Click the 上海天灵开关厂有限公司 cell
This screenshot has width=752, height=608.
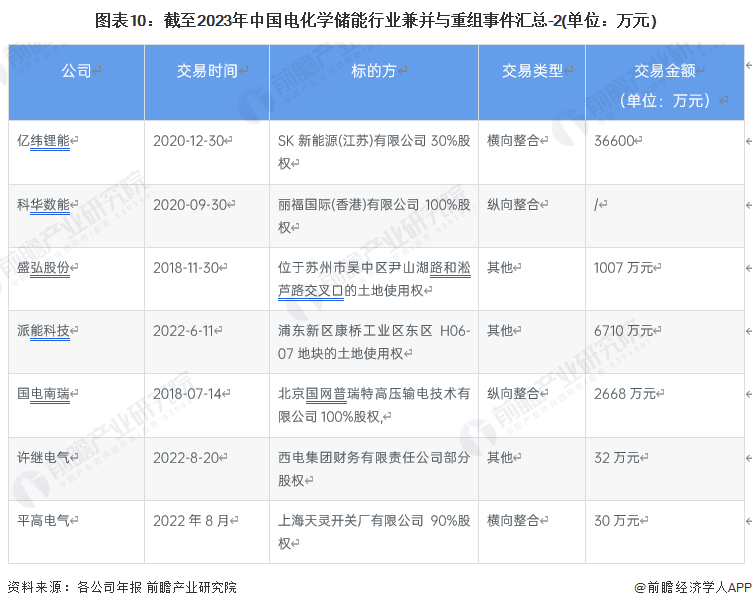tap(374, 532)
